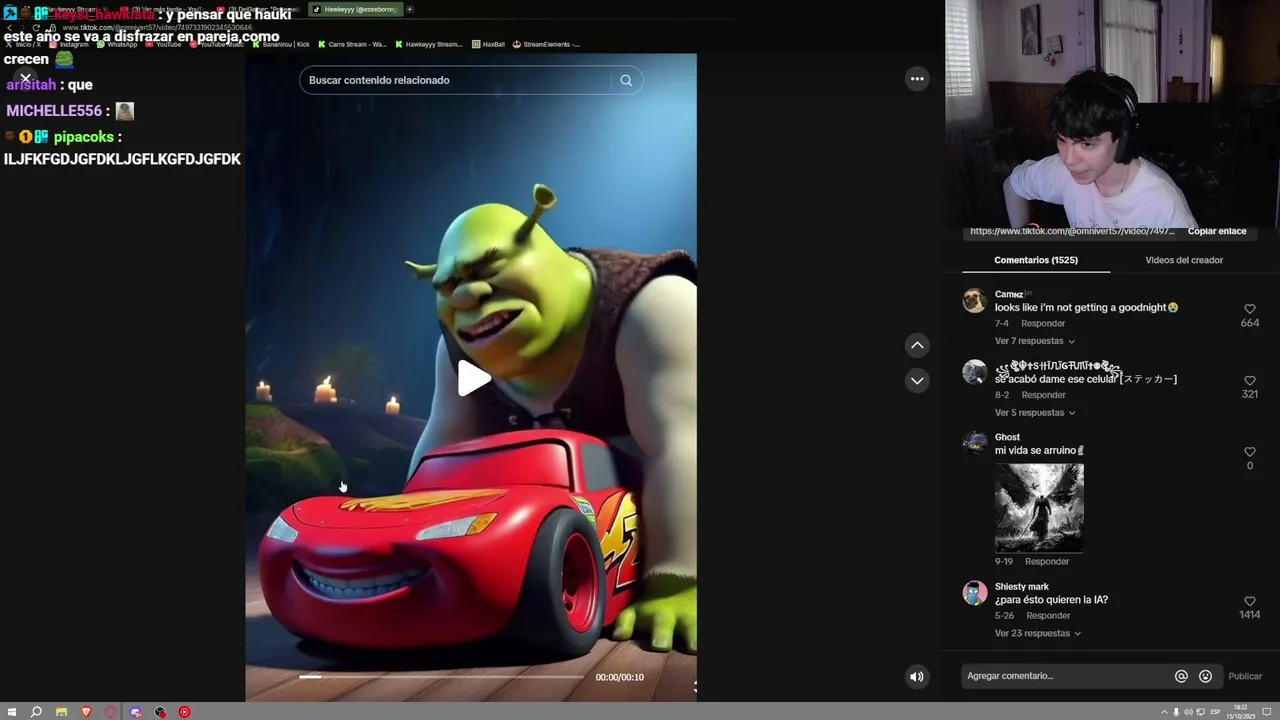Open File Explorer from taskbar
Screen dimensions: 1280x720
(x=61, y=712)
